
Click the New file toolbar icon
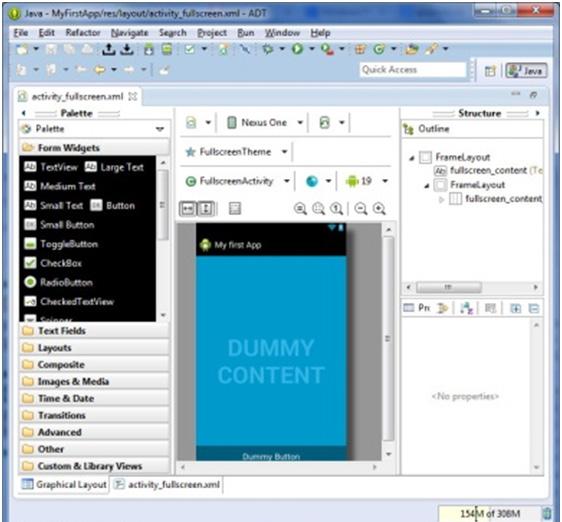click(x=23, y=49)
